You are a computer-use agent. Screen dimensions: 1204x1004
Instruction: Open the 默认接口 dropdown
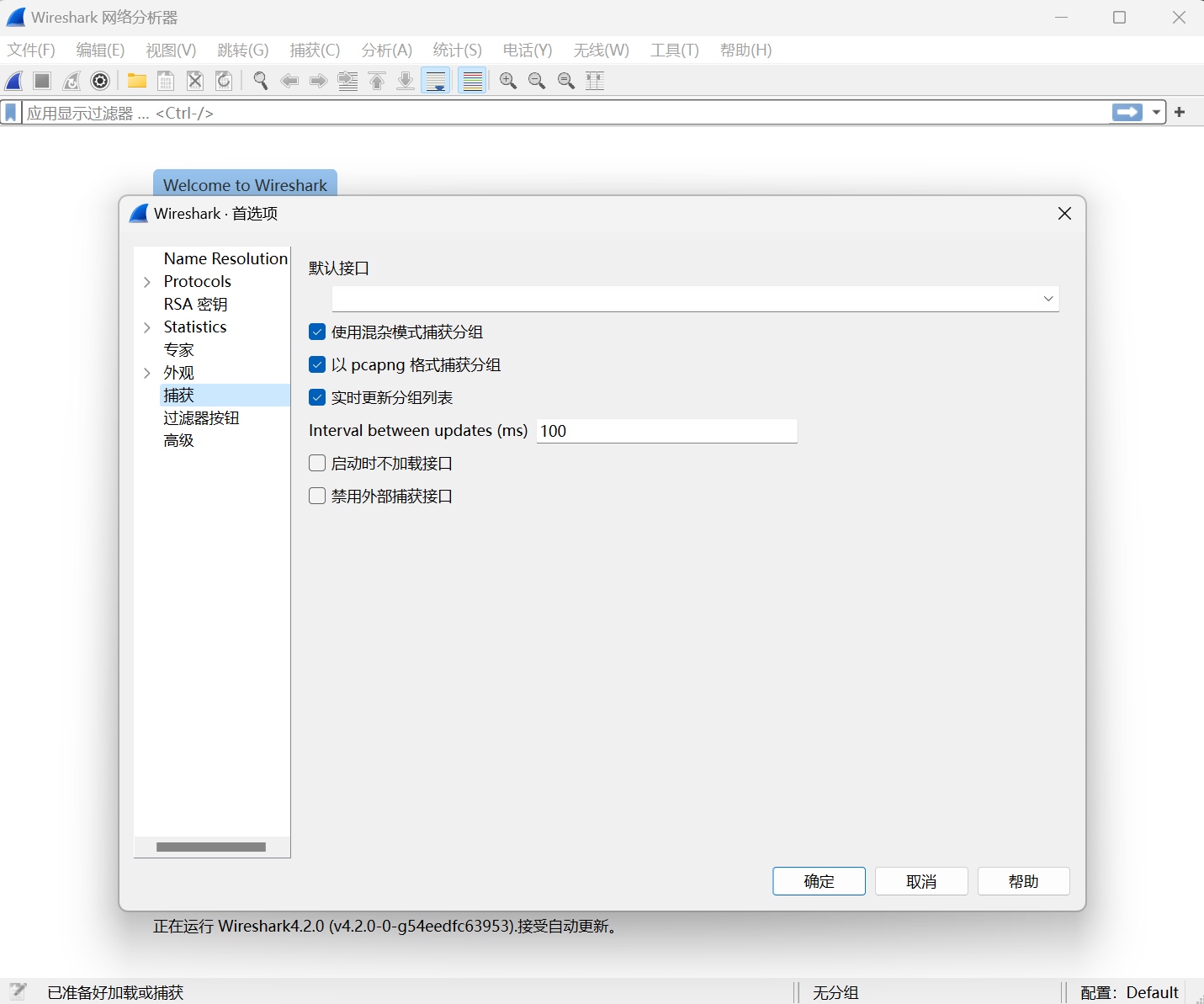pyautogui.click(x=695, y=299)
